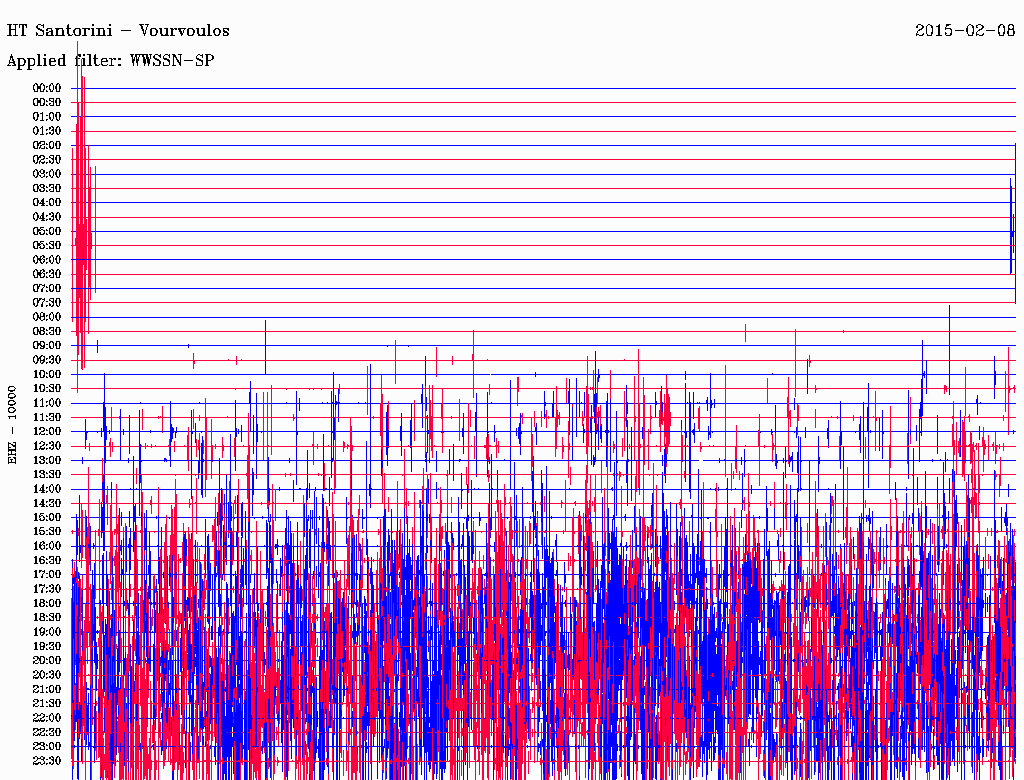Select the 00:00 time label
1024x780 pixels.
(47, 88)
